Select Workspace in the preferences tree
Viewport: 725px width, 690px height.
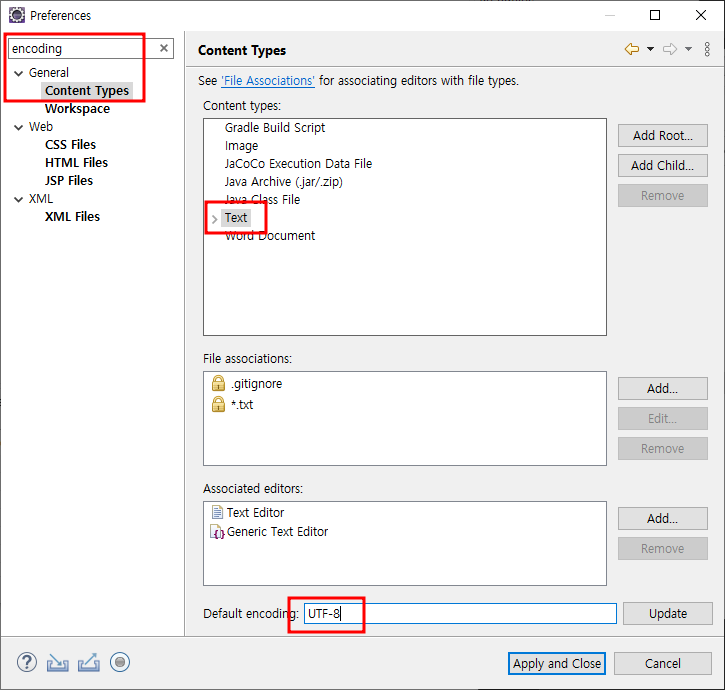coord(78,109)
